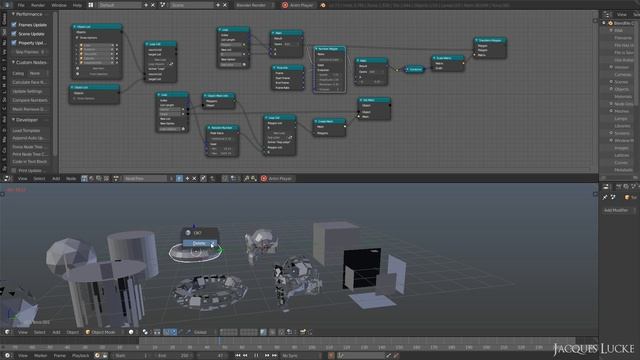This screenshot has width=640, height=360.
Task: Click the Code in Text Block button
Action: click(x=29, y=162)
